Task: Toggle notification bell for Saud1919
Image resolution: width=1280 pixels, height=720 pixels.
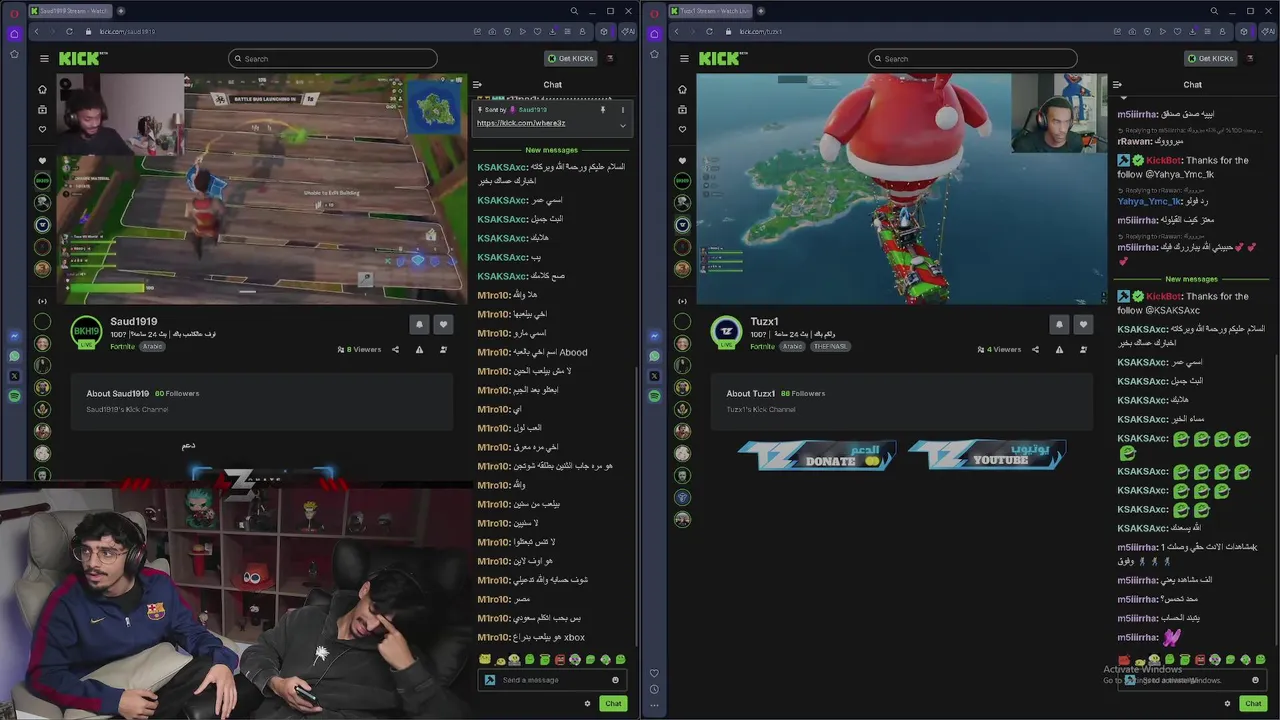Action: point(419,324)
